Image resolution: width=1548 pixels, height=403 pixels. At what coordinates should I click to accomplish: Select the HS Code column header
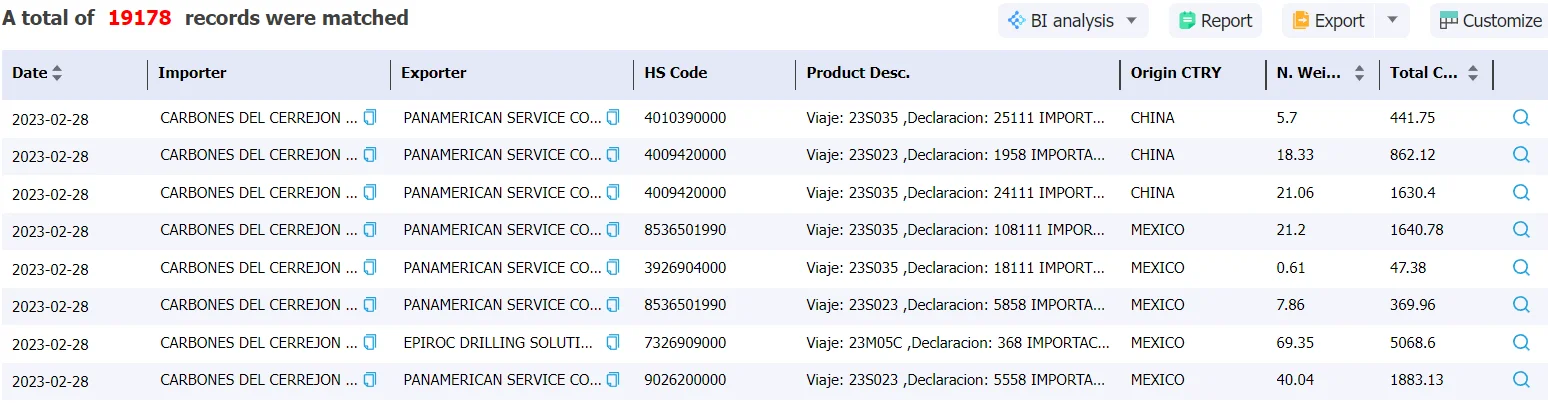coord(675,73)
